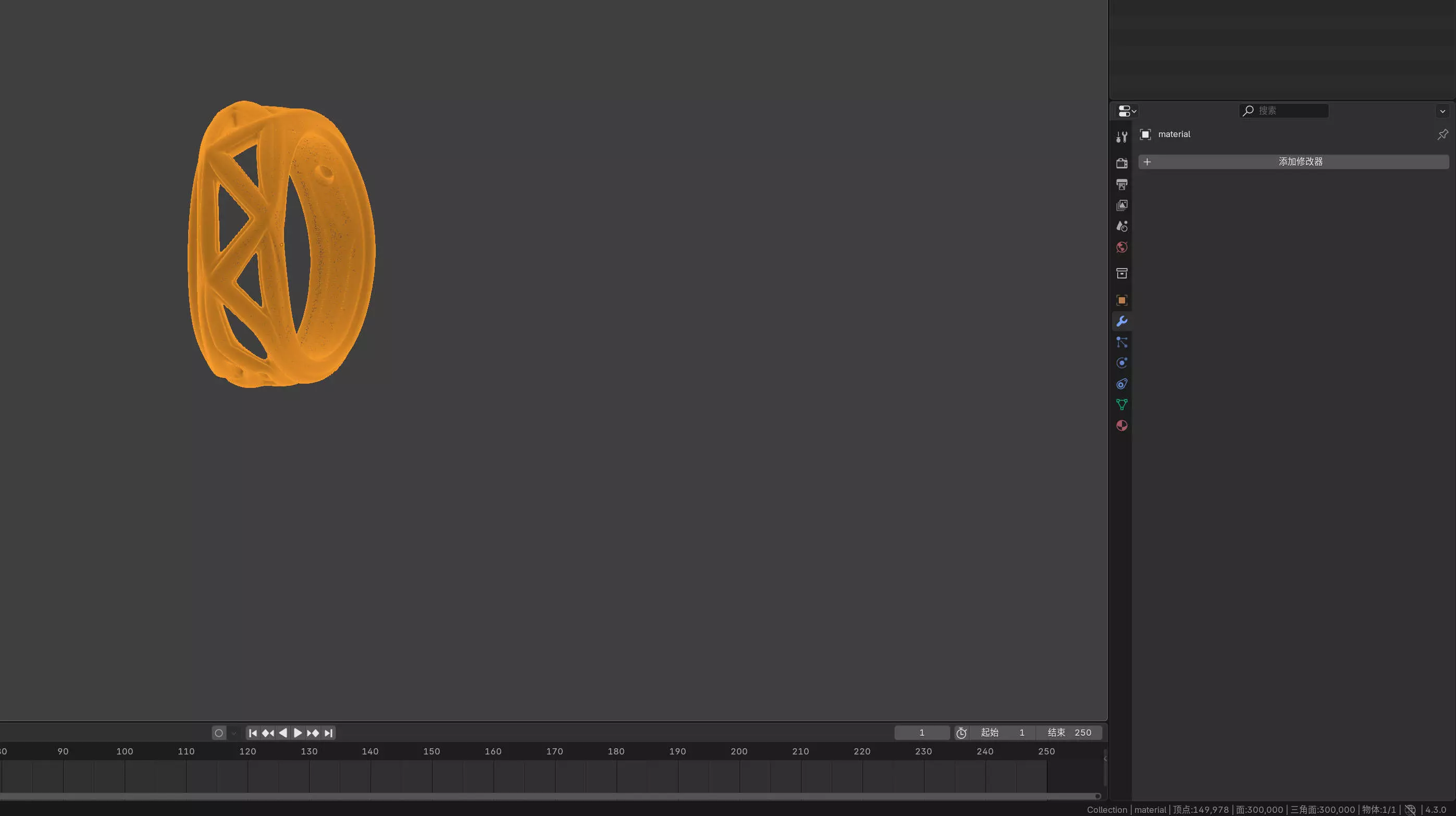Open the Render properties tab
Screen dimensions: 1456x816
(x=1122, y=163)
